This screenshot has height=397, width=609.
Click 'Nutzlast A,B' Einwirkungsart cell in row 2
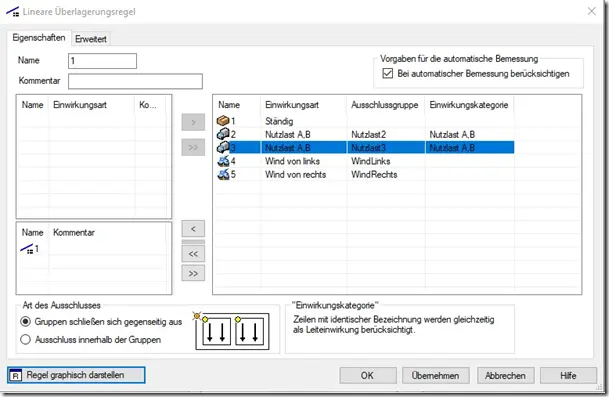click(287, 134)
